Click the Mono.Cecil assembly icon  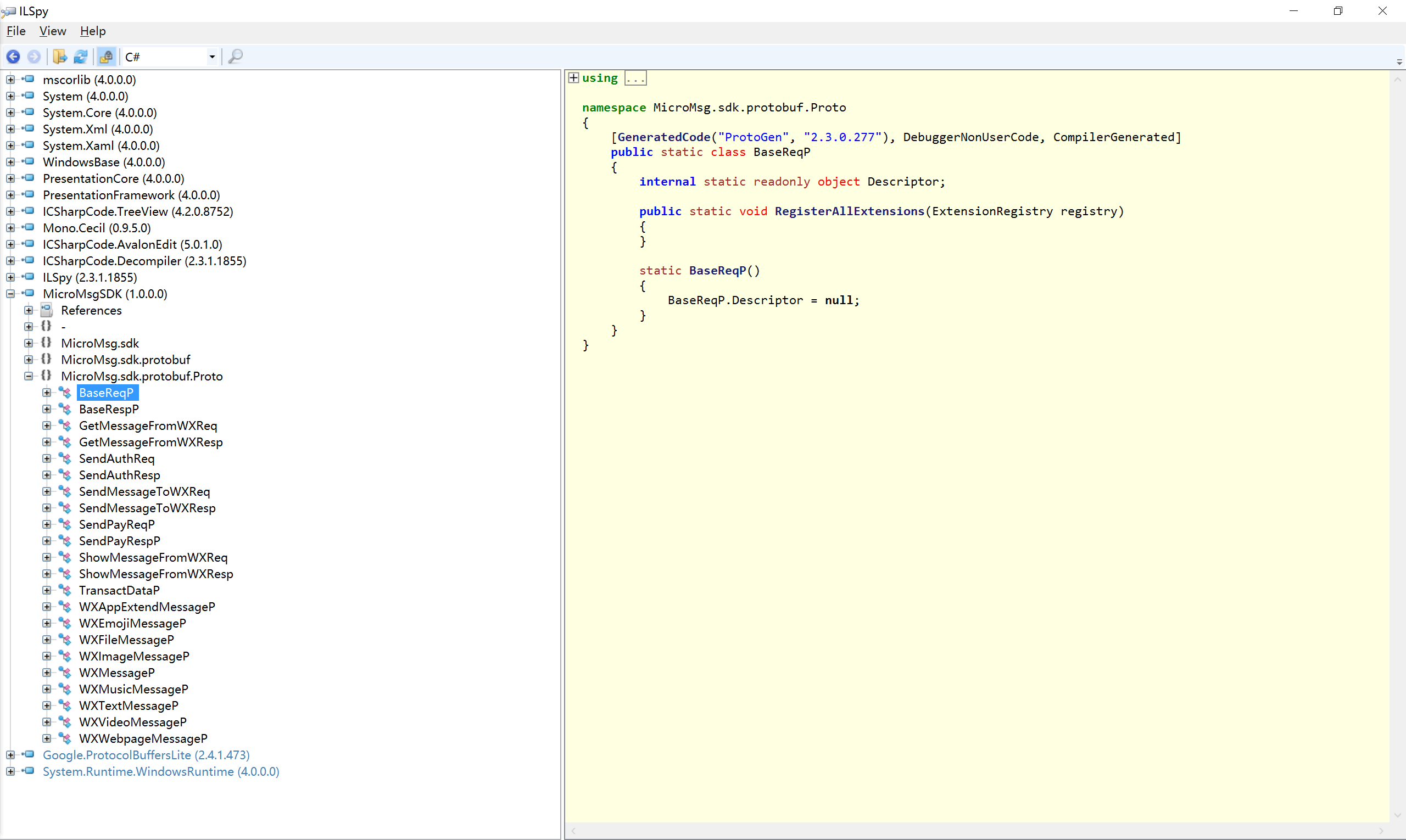(x=29, y=227)
